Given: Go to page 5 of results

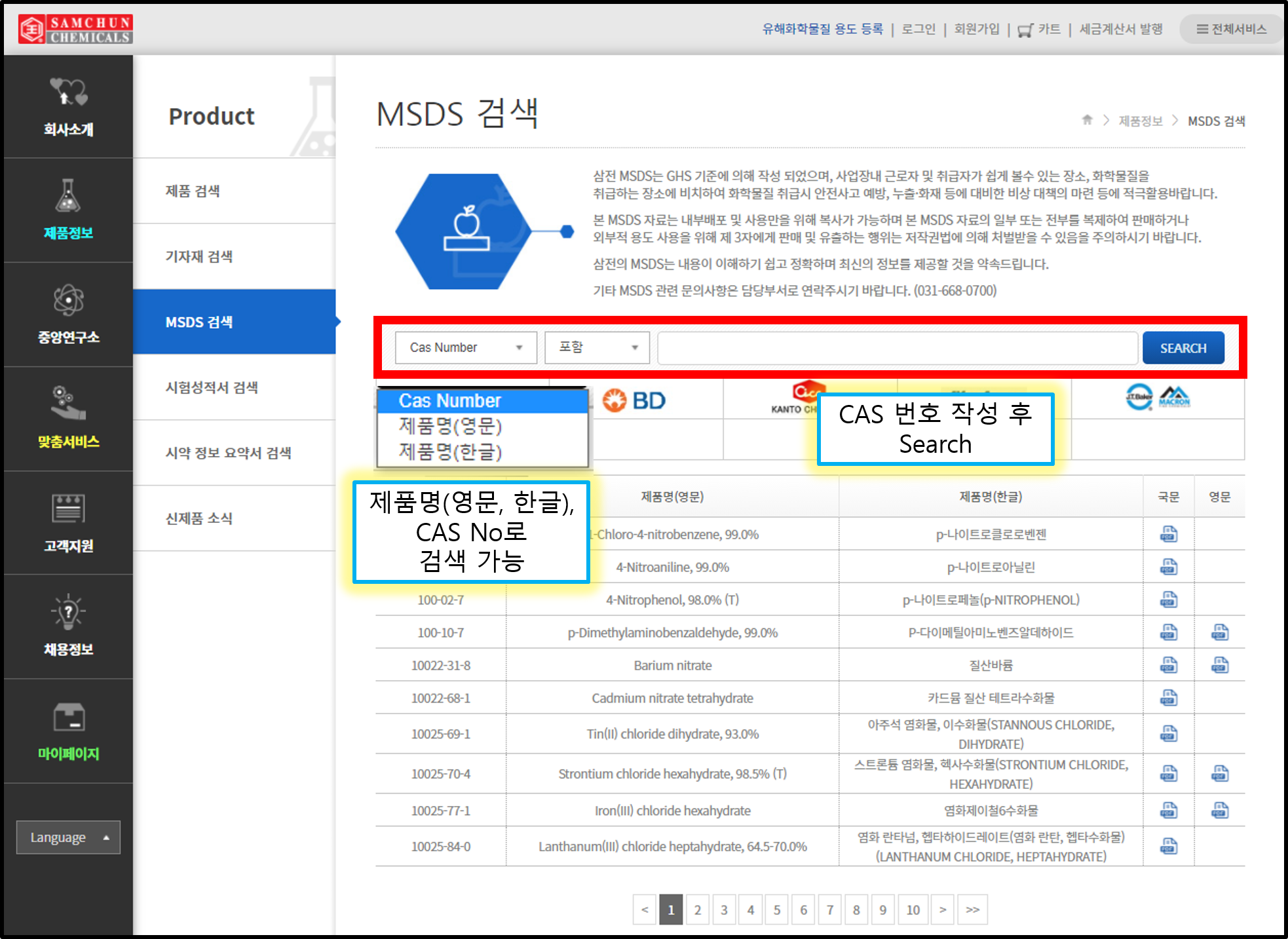Looking at the screenshot, I should point(776,910).
